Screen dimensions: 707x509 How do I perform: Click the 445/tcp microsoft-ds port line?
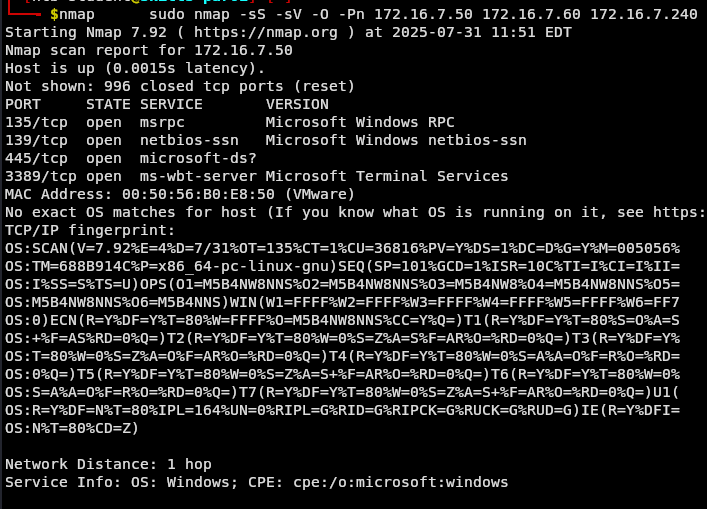point(131,158)
